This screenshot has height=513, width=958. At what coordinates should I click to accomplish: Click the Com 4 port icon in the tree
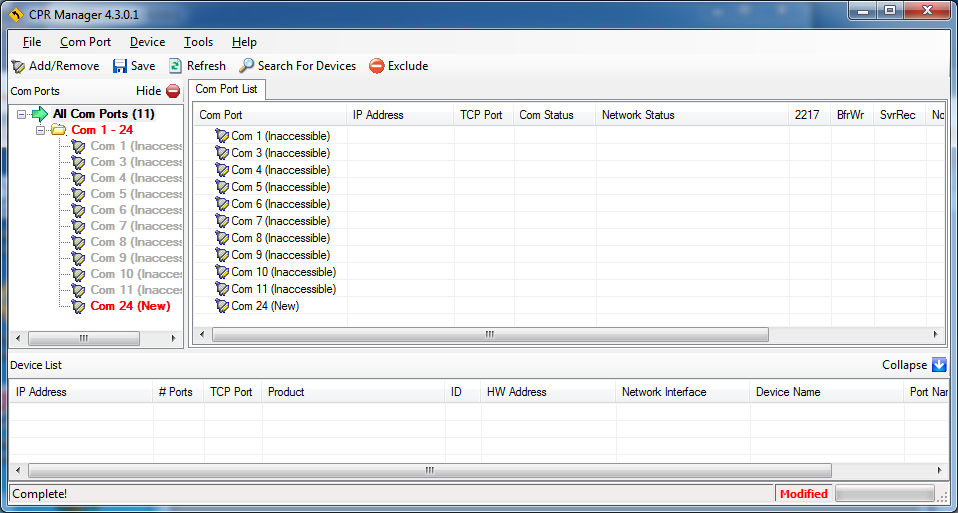[x=78, y=178]
